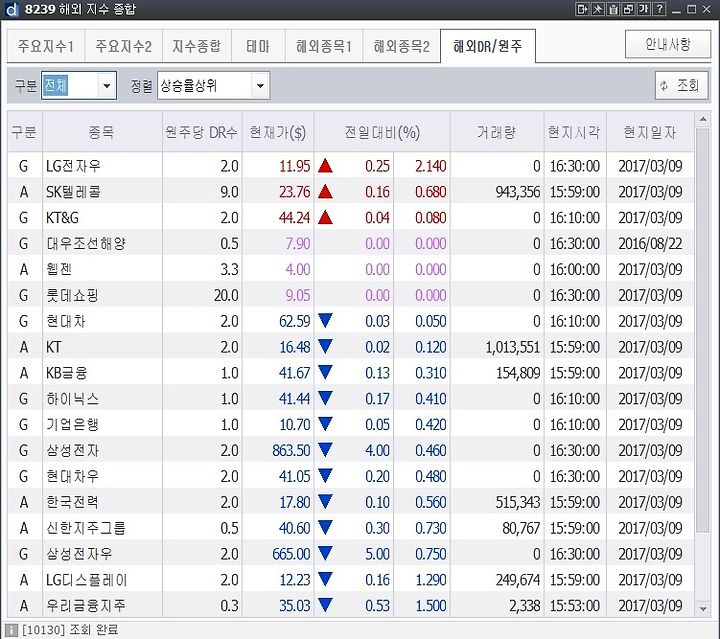Click the 전일대비(%) column header

[382, 132]
